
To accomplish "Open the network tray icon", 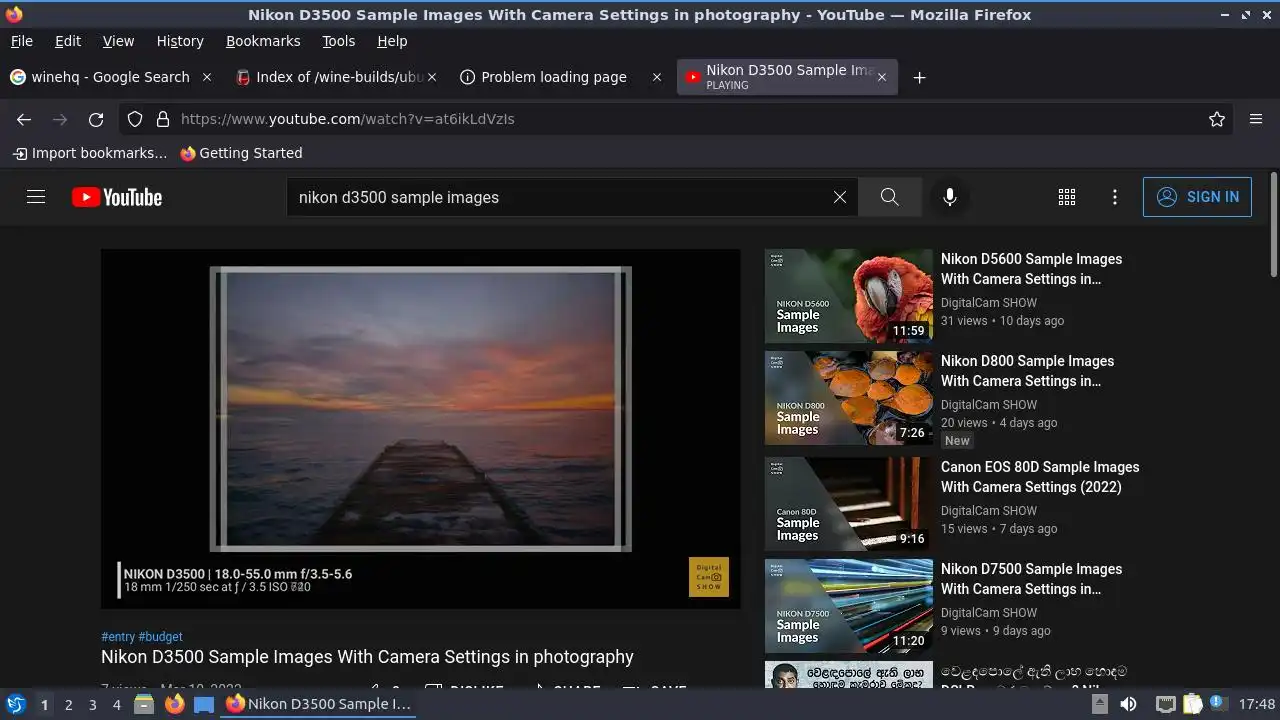I will [1165, 704].
